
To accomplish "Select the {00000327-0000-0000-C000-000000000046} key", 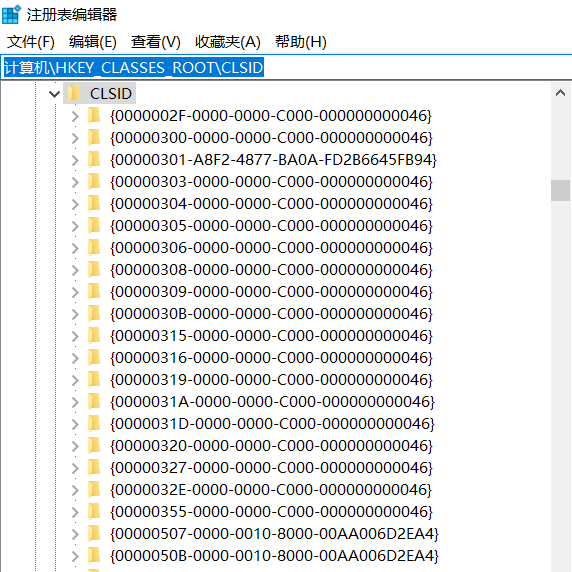I will [271, 468].
